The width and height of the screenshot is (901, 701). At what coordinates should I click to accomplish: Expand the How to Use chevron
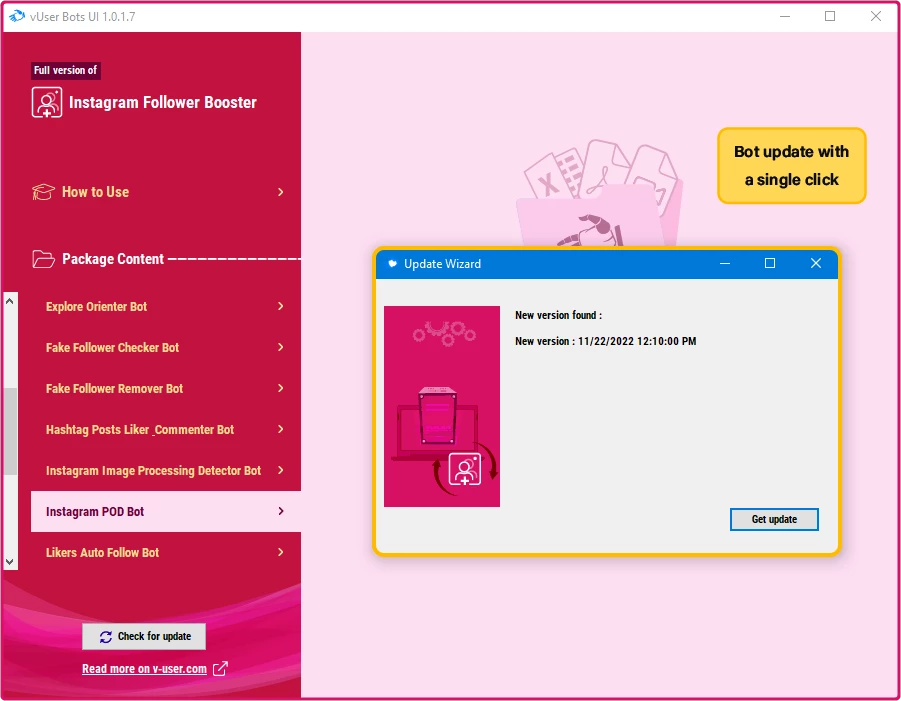(x=280, y=192)
